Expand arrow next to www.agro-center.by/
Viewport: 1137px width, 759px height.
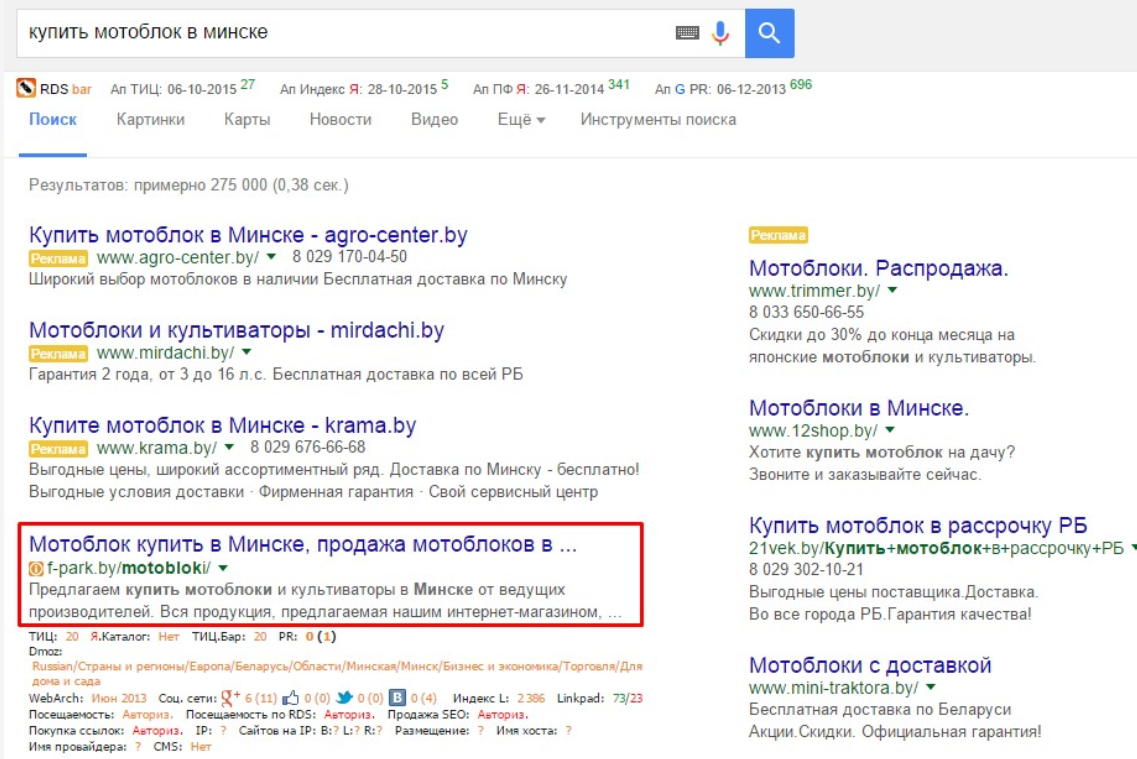(x=271, y=257)
